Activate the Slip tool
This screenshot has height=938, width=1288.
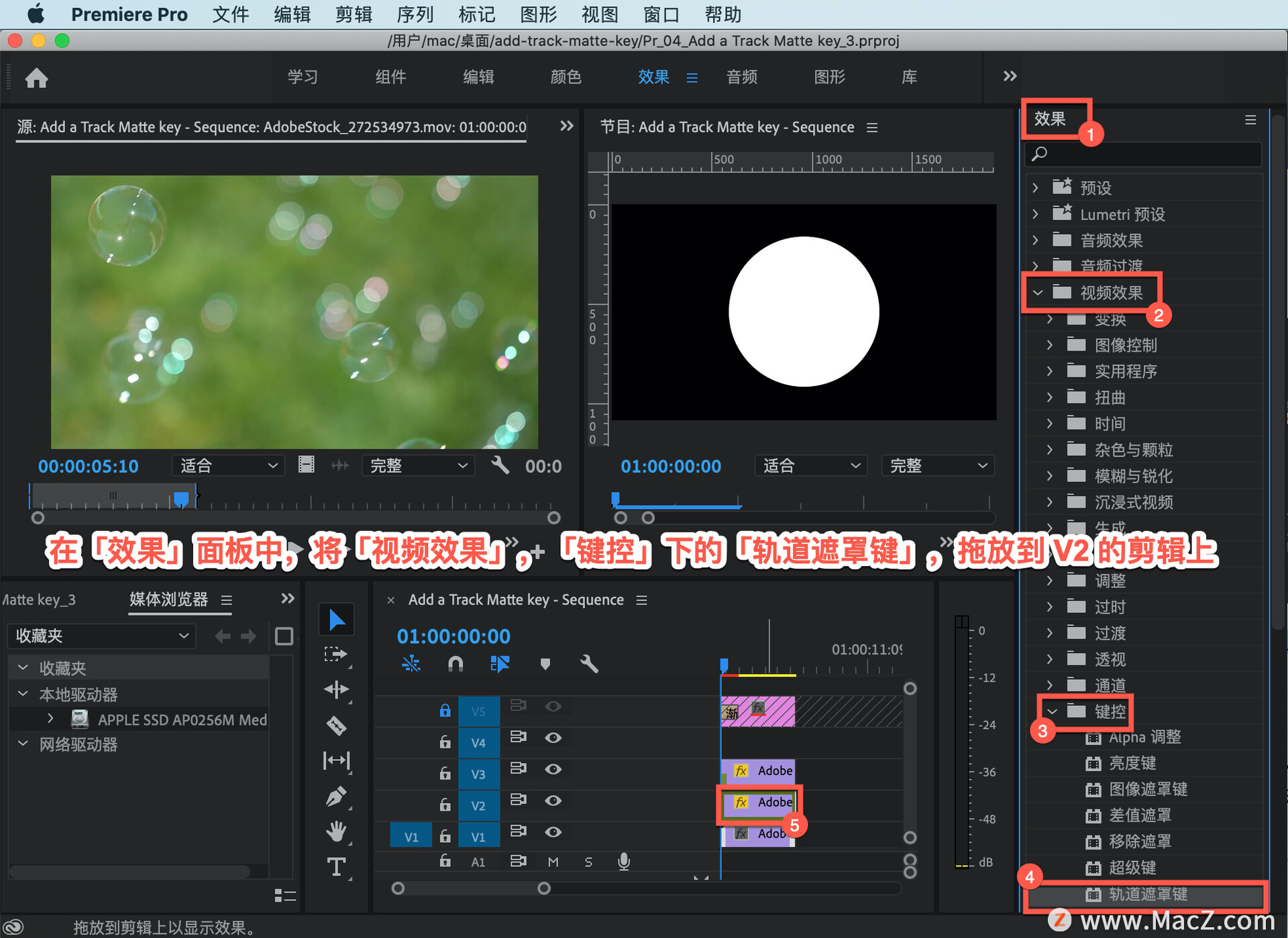[x=336, y=760]
